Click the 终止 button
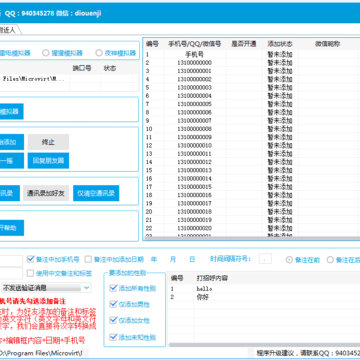The height and width of the screenshot is (360, 360). [48, 142]
